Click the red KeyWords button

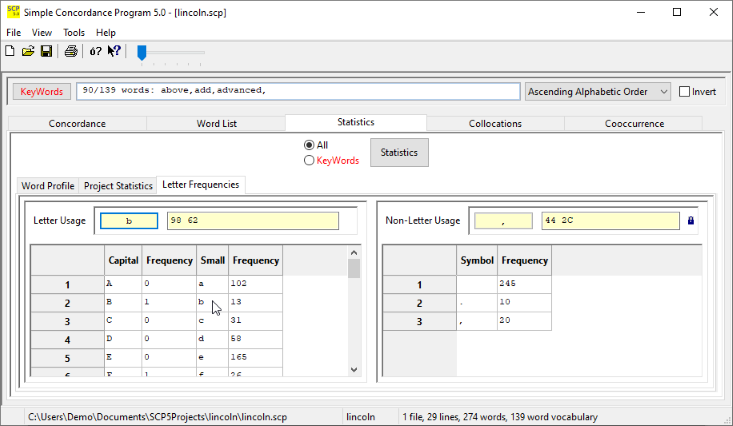tap(42, 92)
